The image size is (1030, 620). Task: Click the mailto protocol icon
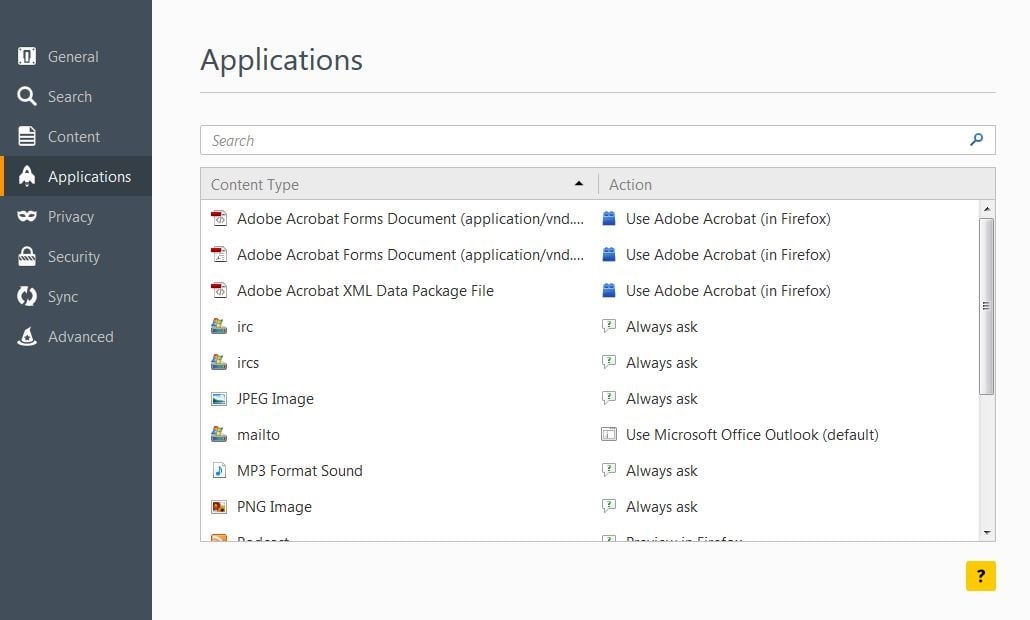(219, 434)
